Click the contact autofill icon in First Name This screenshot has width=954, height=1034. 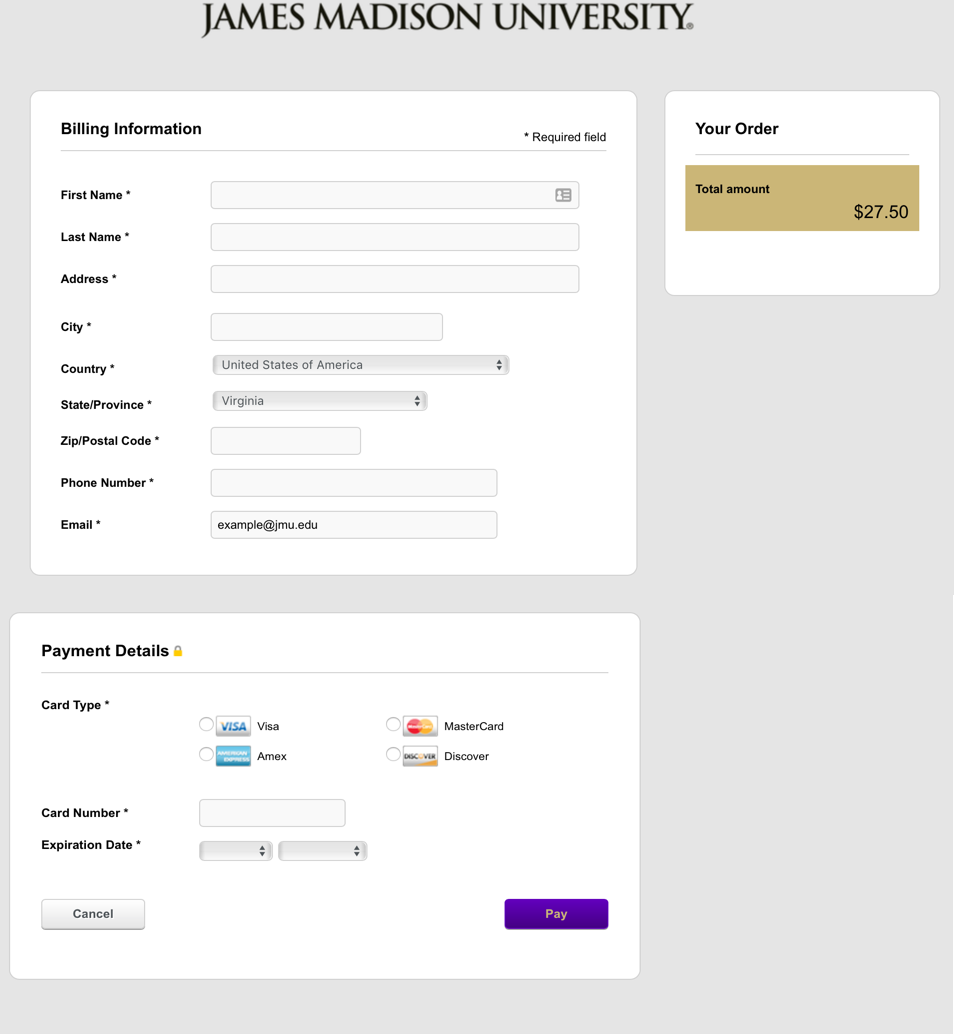point(563,195)
